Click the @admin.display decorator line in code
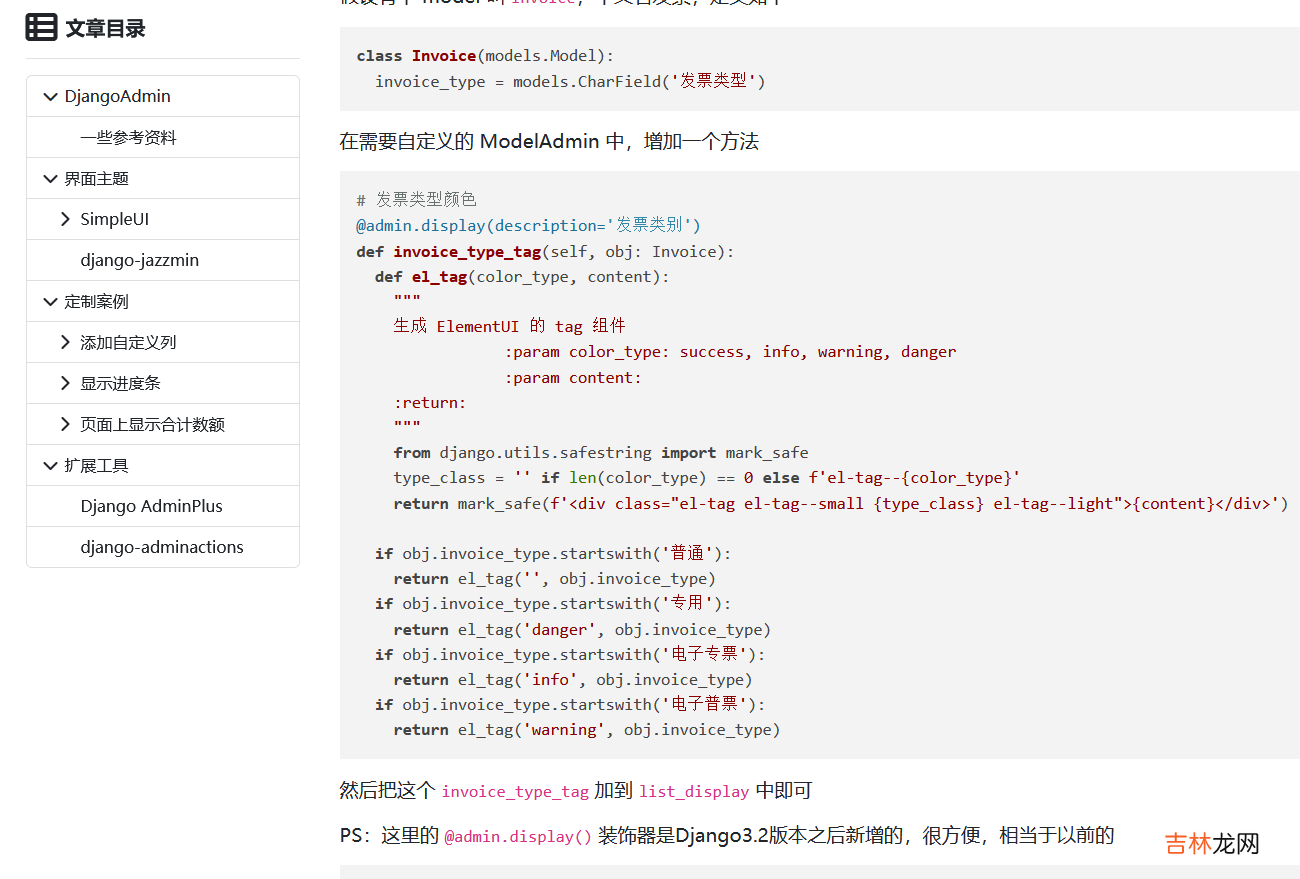Image resolution: width=1300 pixels, height=879 pixels. tap(528, 225)
